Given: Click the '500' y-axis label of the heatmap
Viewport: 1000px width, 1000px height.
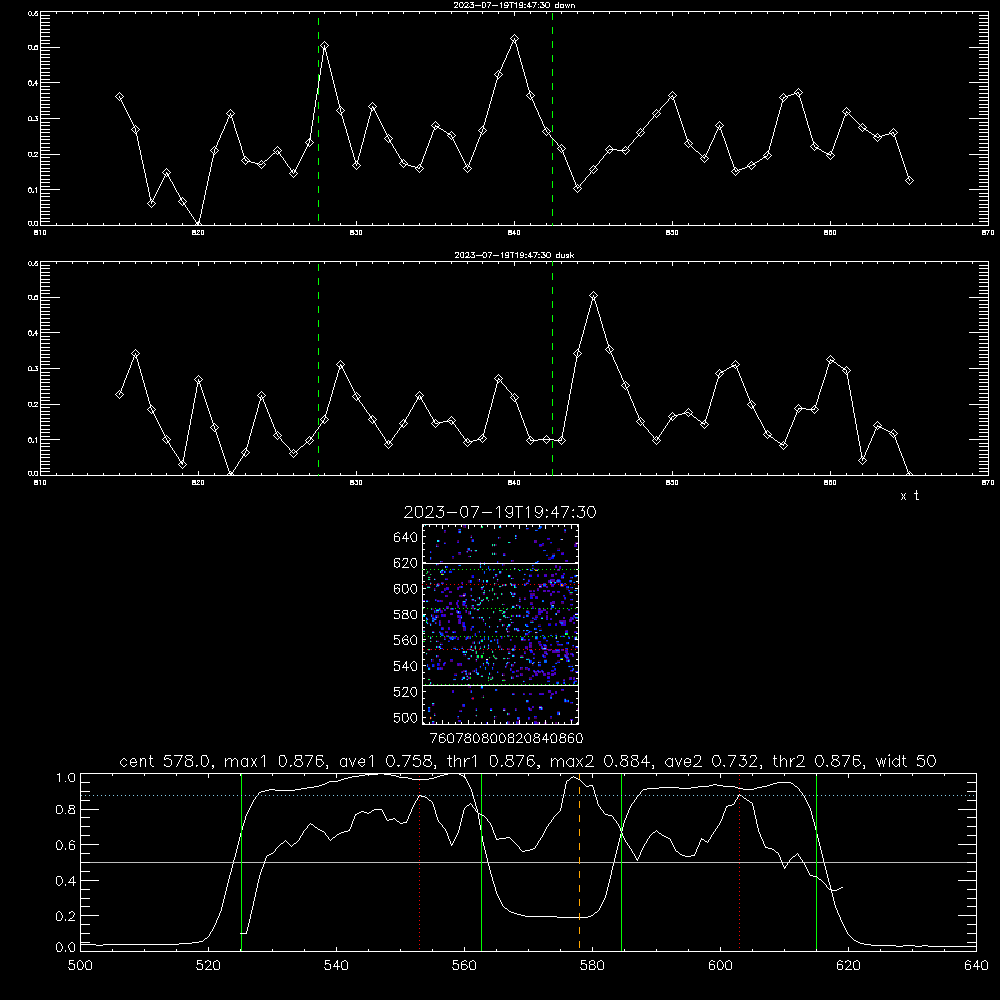Looking at the screenshot, I should tap(406, 717).
